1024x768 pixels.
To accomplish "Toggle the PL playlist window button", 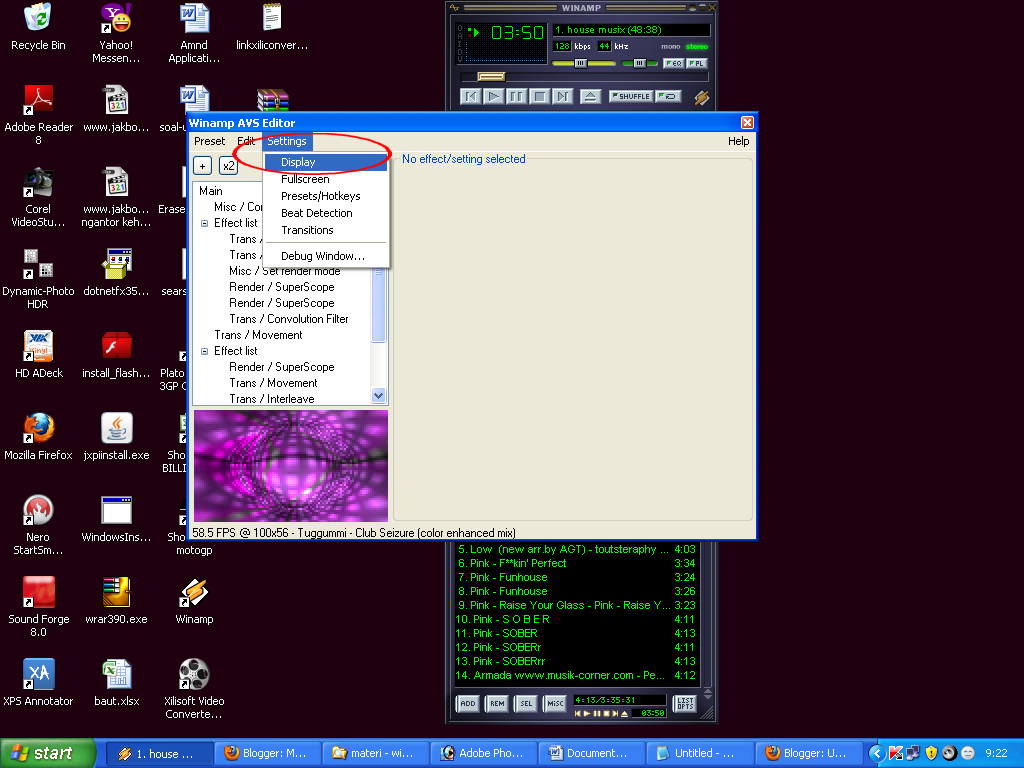I will pos(696,63).
